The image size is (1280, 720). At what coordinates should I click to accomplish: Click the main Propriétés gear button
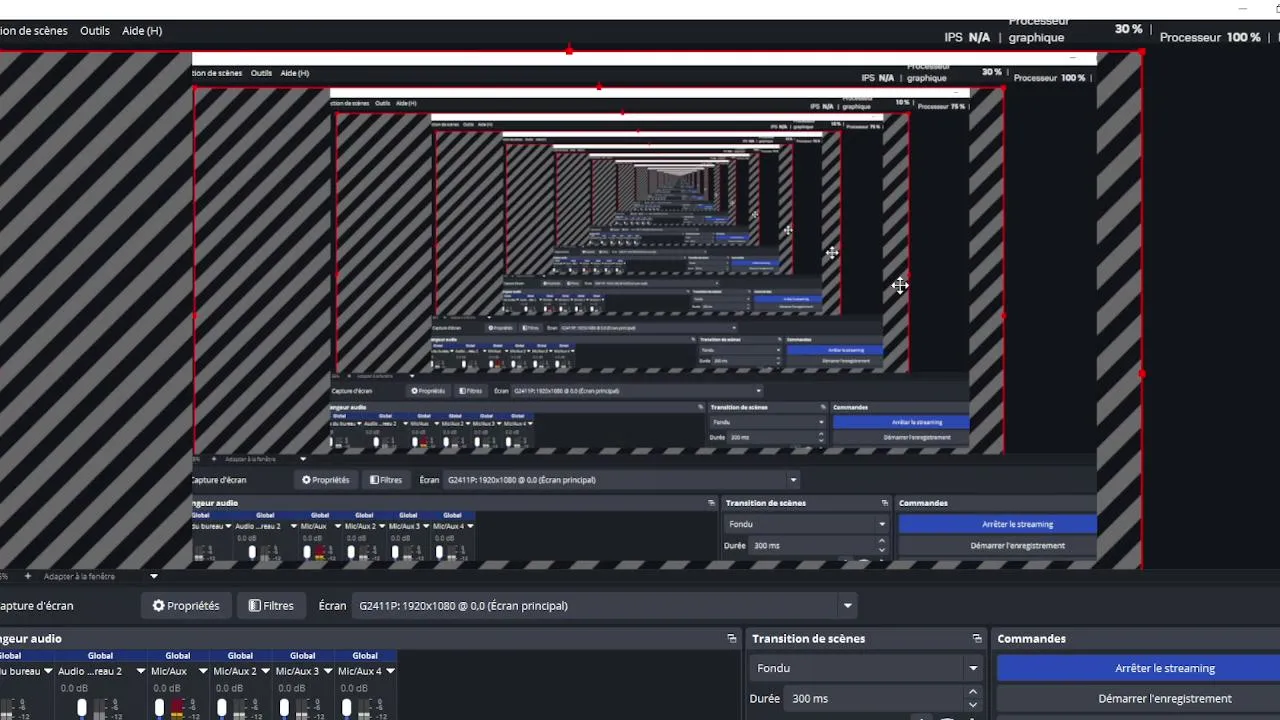pyautogui.click(x=186, y=606)
